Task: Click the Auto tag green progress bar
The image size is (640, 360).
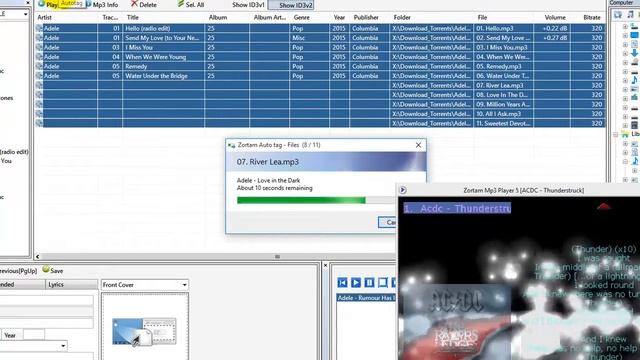Action: [301, 200]
